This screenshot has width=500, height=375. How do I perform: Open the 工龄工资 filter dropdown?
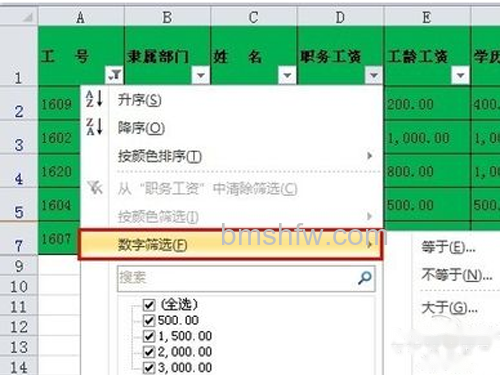pos(460,75)
